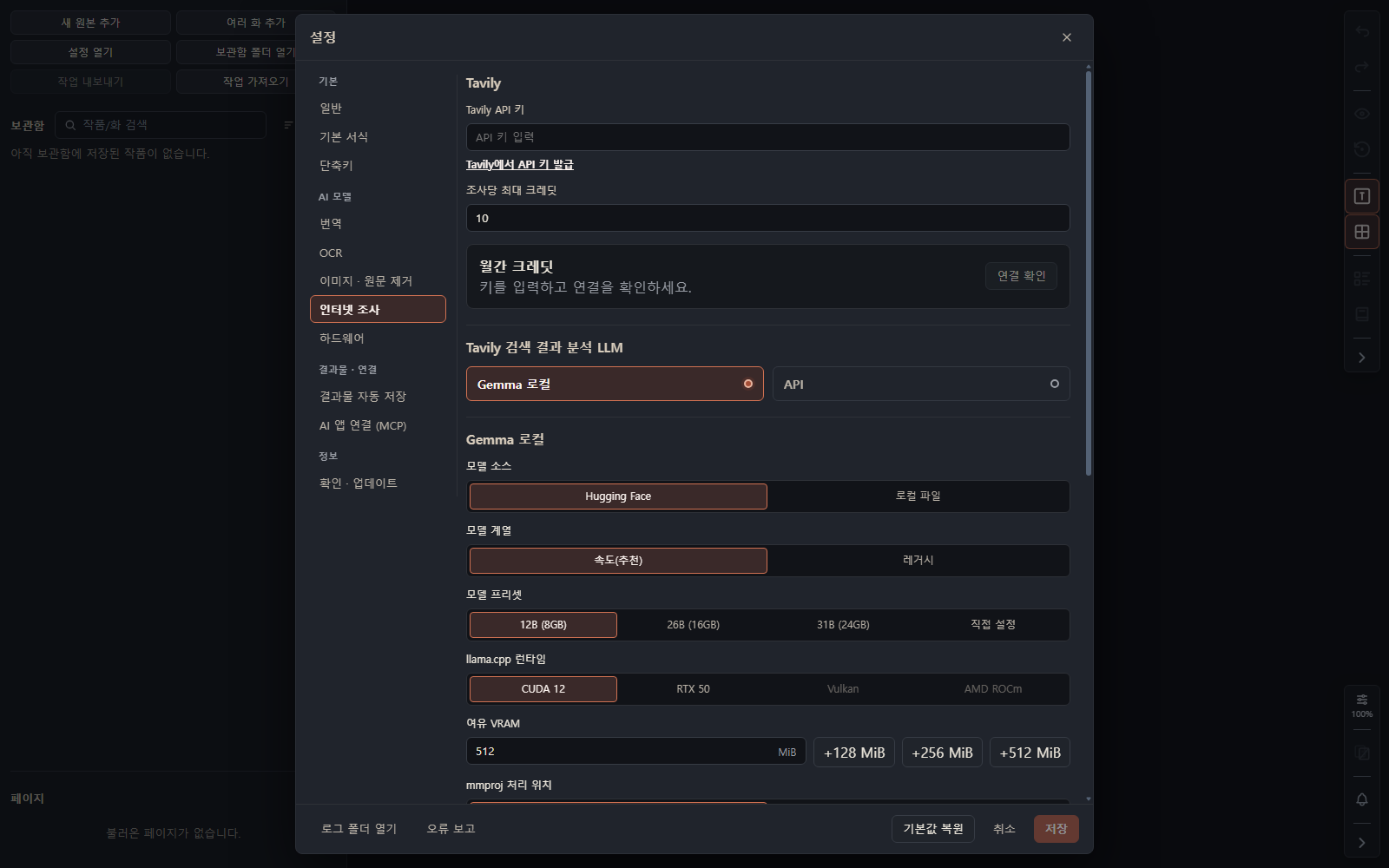Expand the upper right toolbar chevron
Viewport: 1389px width, 868px height.
point(1362,358)
